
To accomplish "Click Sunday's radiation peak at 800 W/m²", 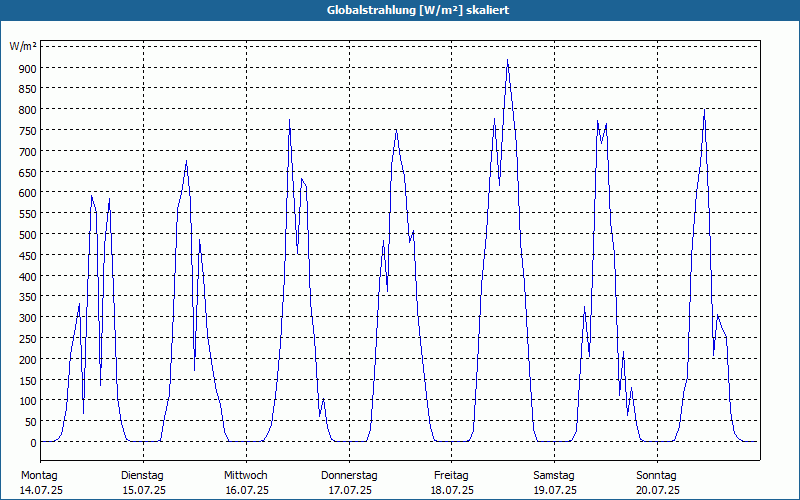I will [x=704, y=110].
